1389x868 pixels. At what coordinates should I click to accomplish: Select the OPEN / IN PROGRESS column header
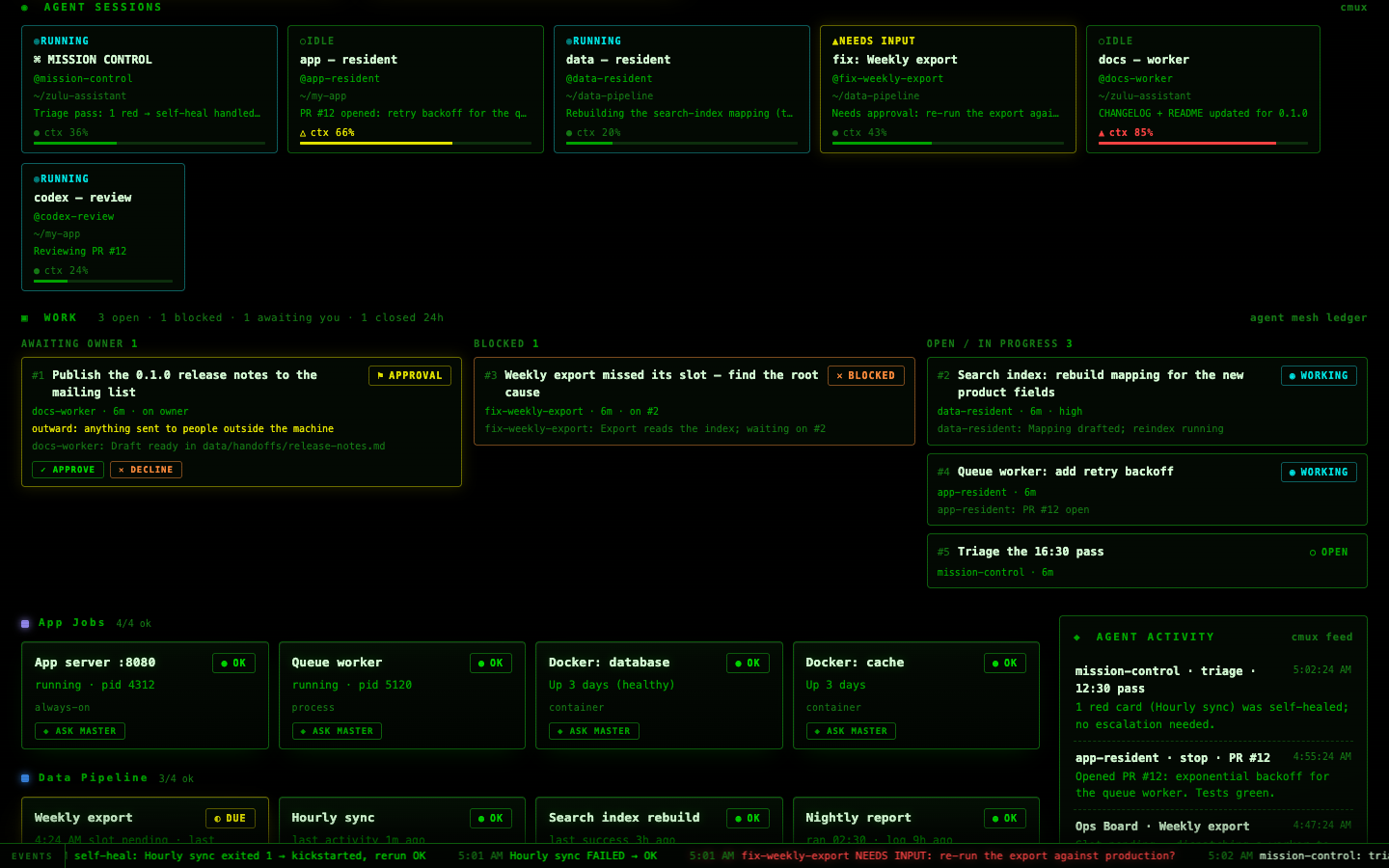click(1000, 344)
